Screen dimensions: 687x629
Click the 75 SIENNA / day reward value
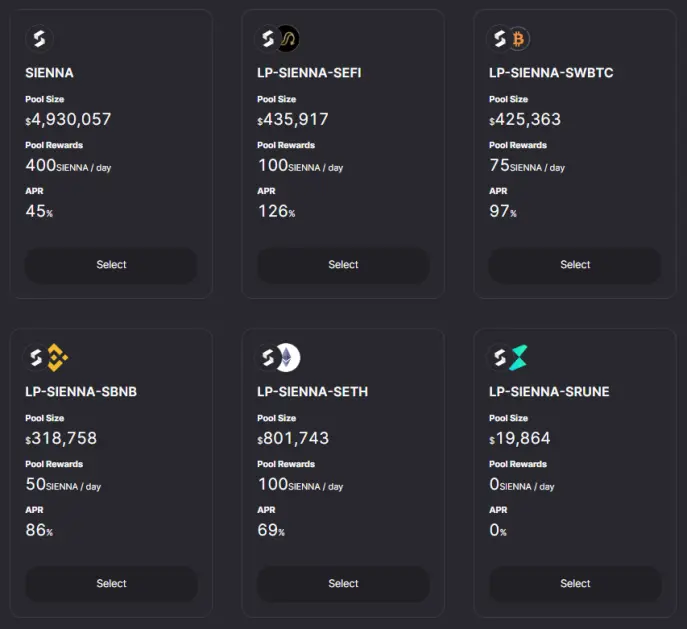click(527, 166)
